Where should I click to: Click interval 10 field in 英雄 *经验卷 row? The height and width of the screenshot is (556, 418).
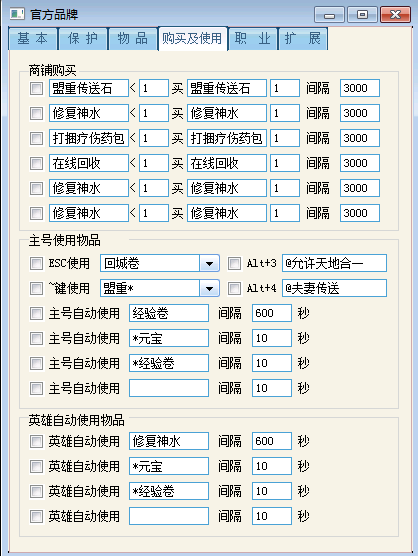(272, 491)
